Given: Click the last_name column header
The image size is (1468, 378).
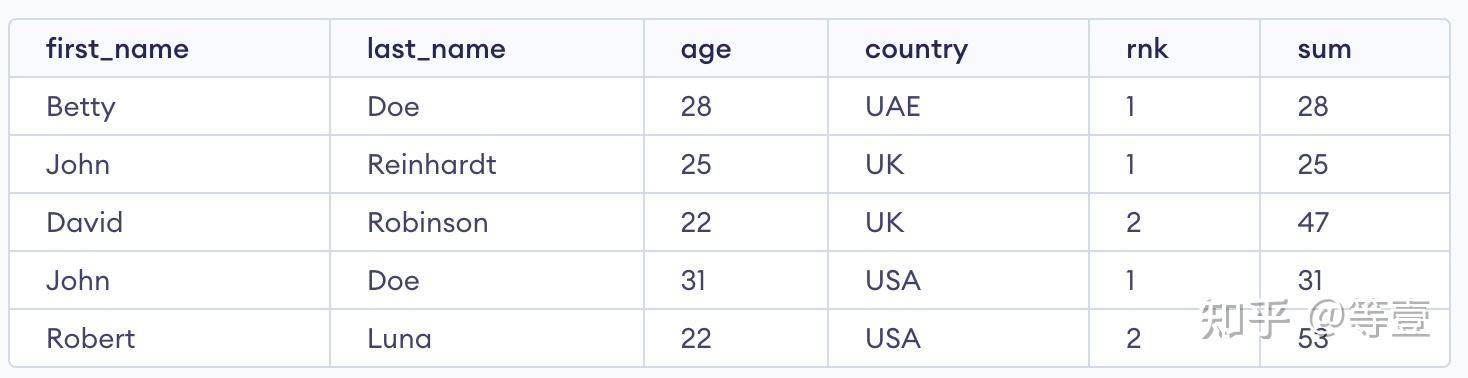Looking at the screenshot, I should click(x=436, y=49).
